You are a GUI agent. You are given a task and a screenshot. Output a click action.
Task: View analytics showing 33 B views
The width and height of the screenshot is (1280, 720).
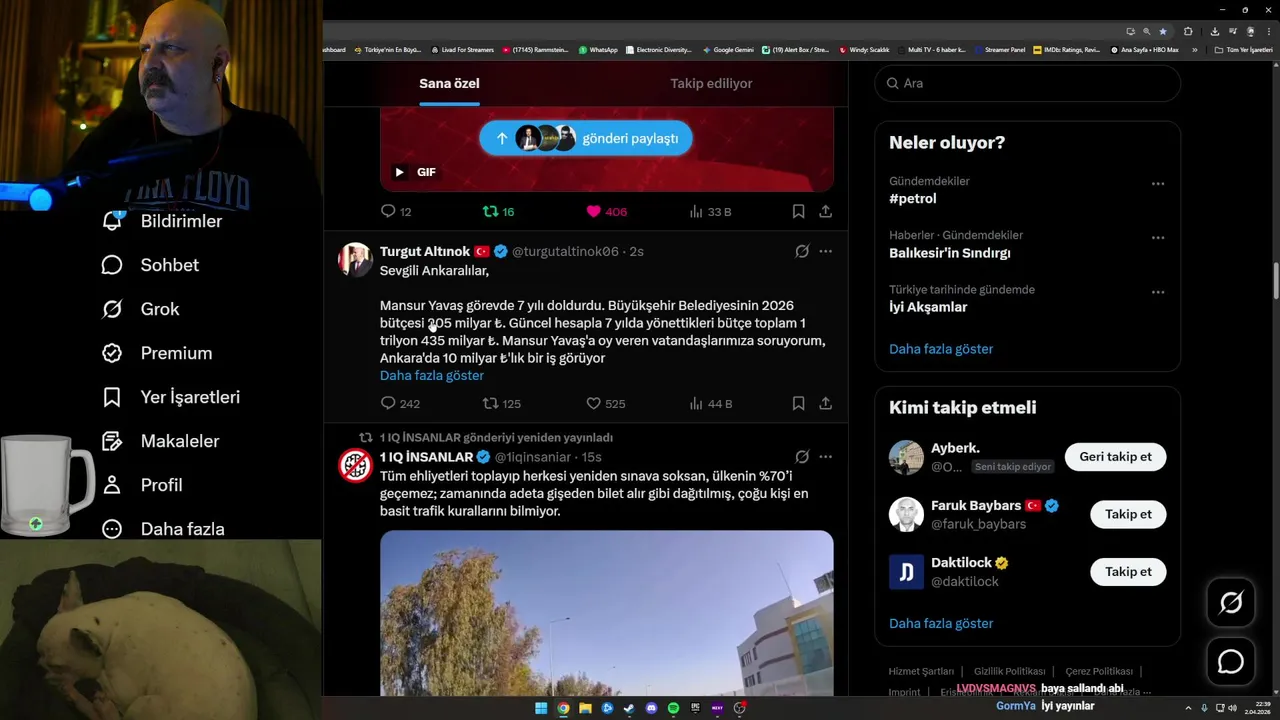[x=710, y=211]
